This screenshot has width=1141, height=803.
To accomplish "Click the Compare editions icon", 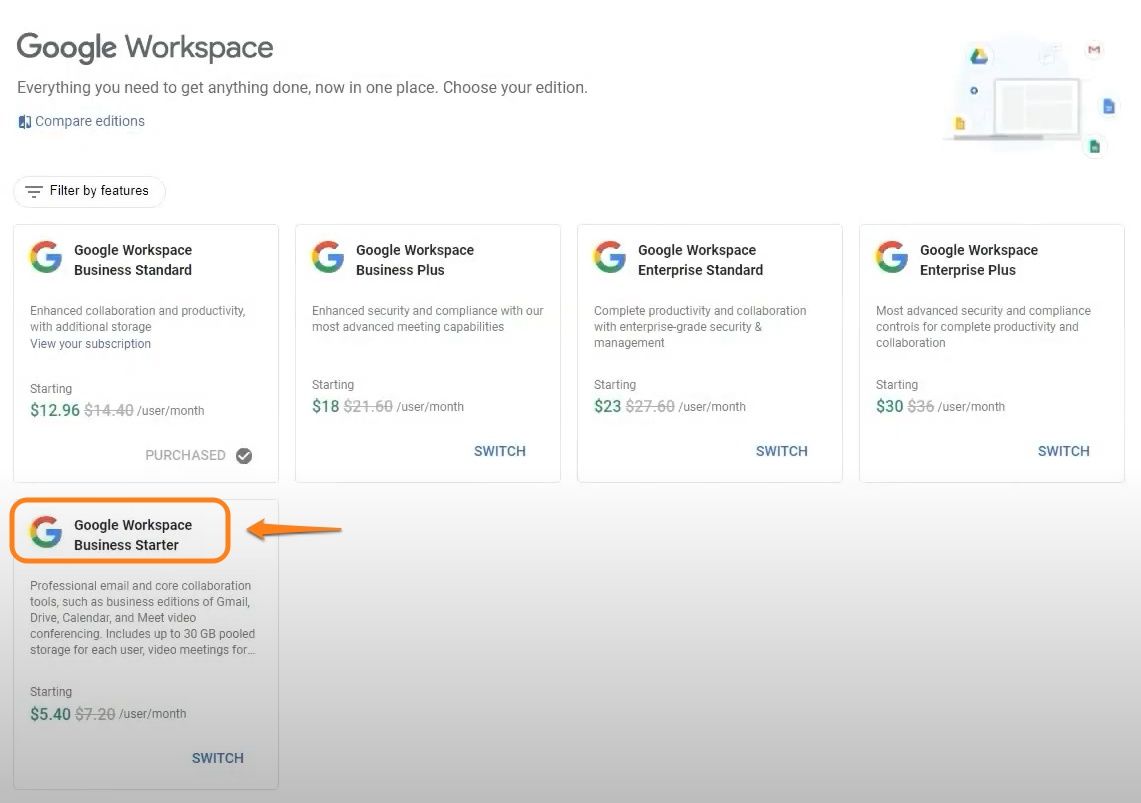I will (x=25, y=122).
